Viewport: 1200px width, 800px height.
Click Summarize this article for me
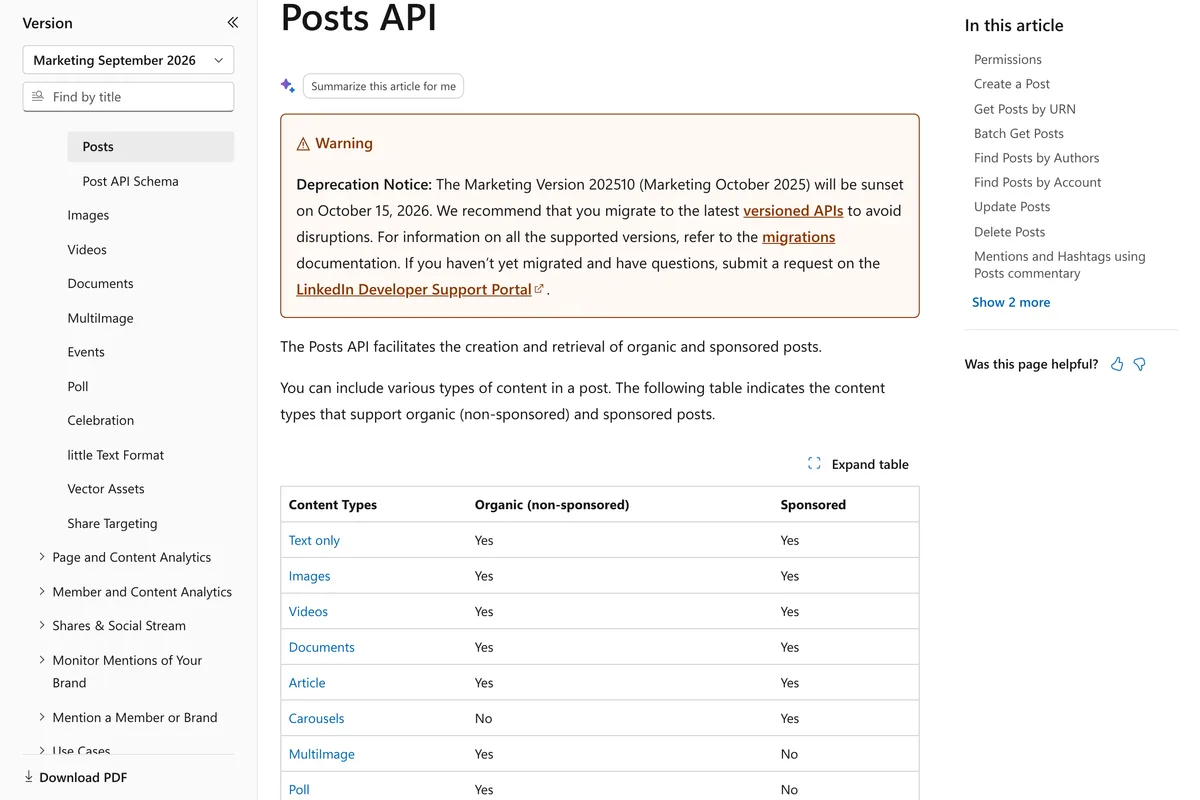[x=383, y=86]
